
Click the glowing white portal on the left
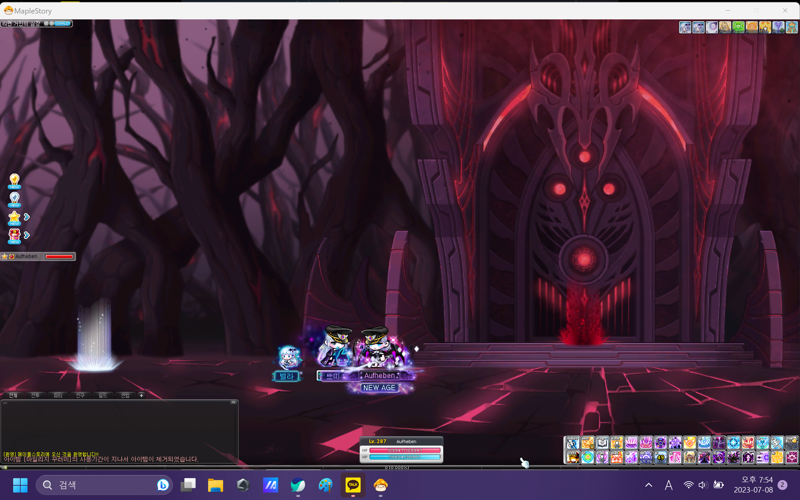pos(95,334)
